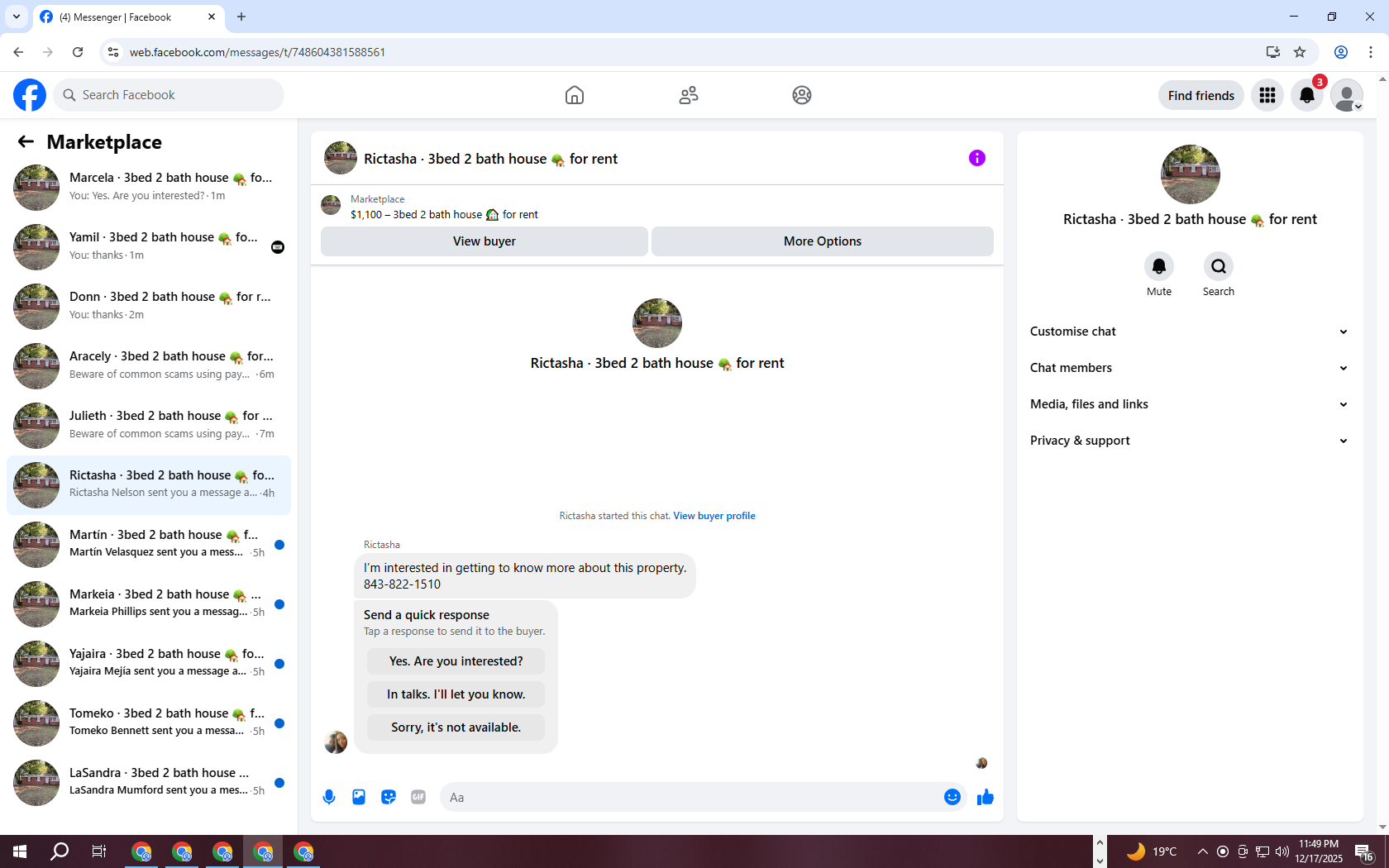Screen dimensions: 1389x868
Task: Open the Groups tab icon
Action: 802,95
